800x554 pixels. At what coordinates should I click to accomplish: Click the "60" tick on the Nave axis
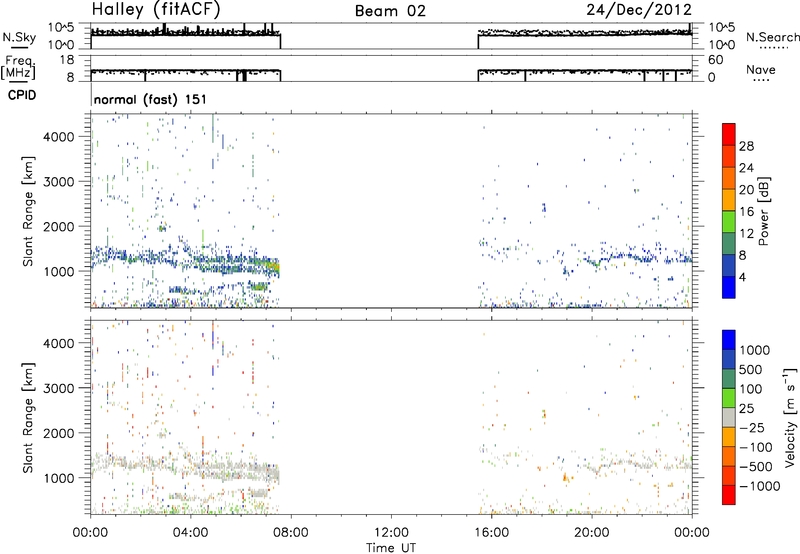coord(715,60)
